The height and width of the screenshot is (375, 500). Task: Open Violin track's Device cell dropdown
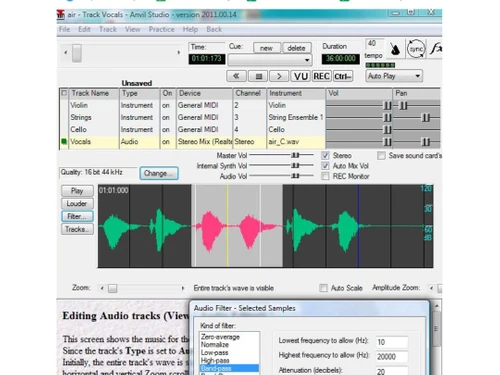204,105
